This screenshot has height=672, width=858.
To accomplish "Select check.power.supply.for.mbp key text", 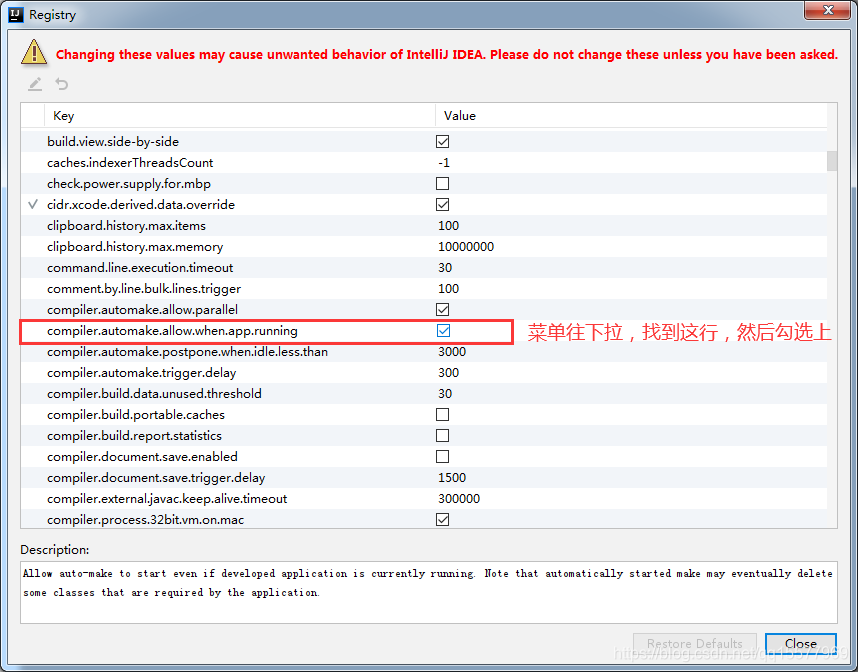I will click(129, 183).
